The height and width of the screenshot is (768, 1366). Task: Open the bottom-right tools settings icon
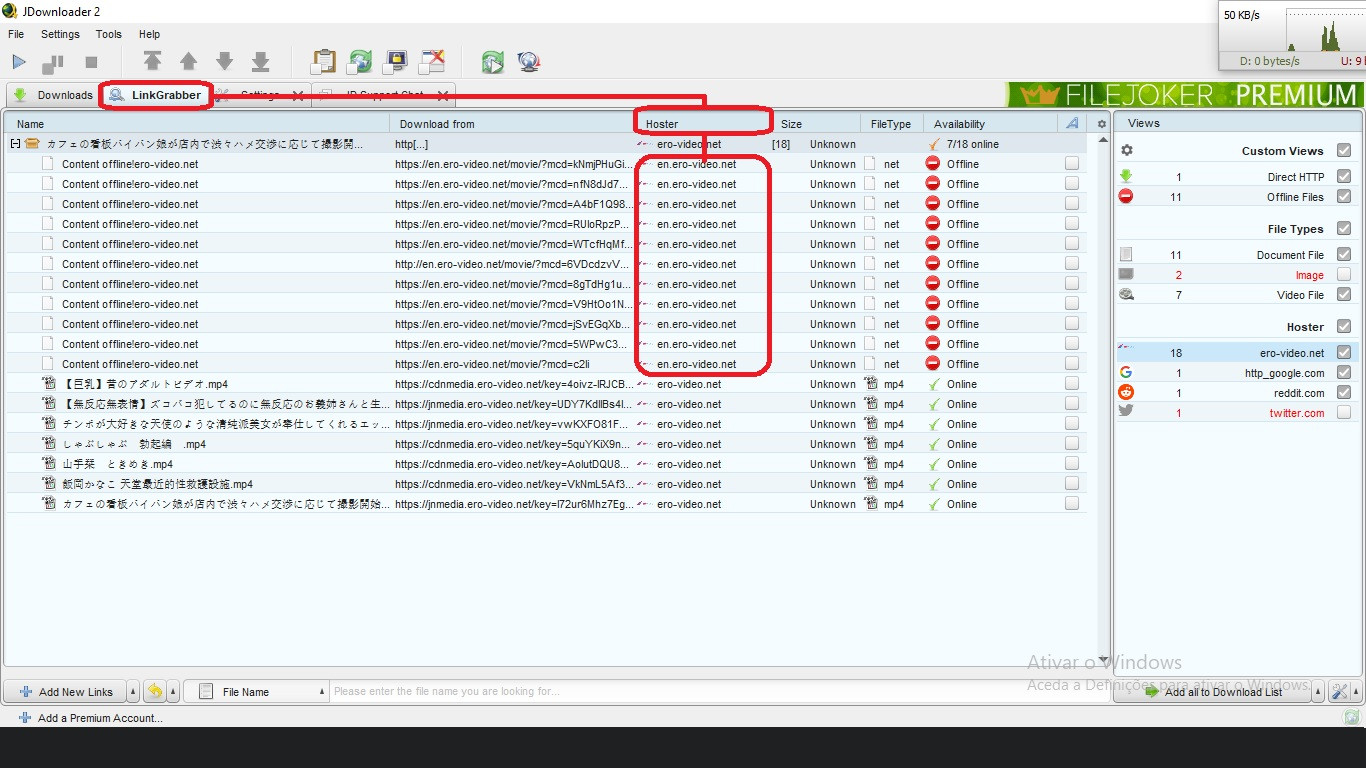(1340, 691)
